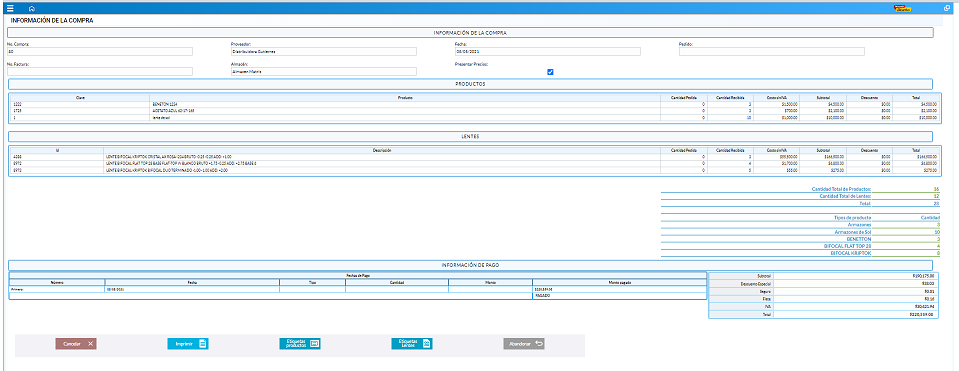The width and height of the screenshot is (959, 371).
Task: Toggle the Presentar Precios checkbox
Action: click(550, 72)
